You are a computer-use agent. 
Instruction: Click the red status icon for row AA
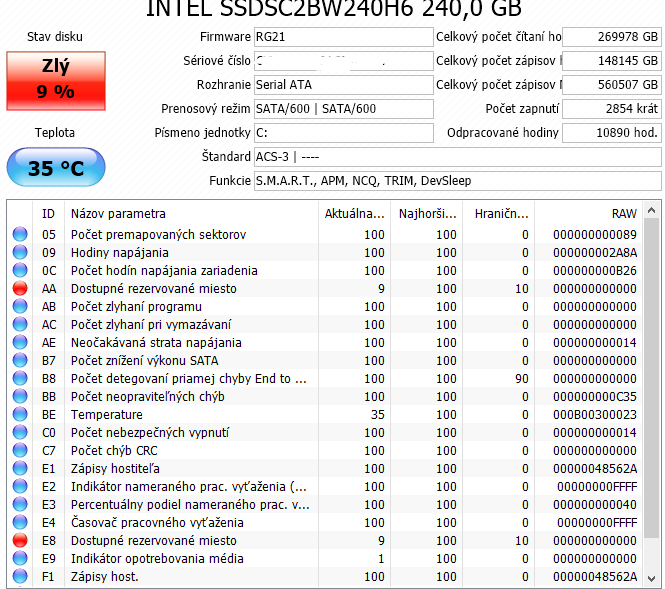[20, 289]
